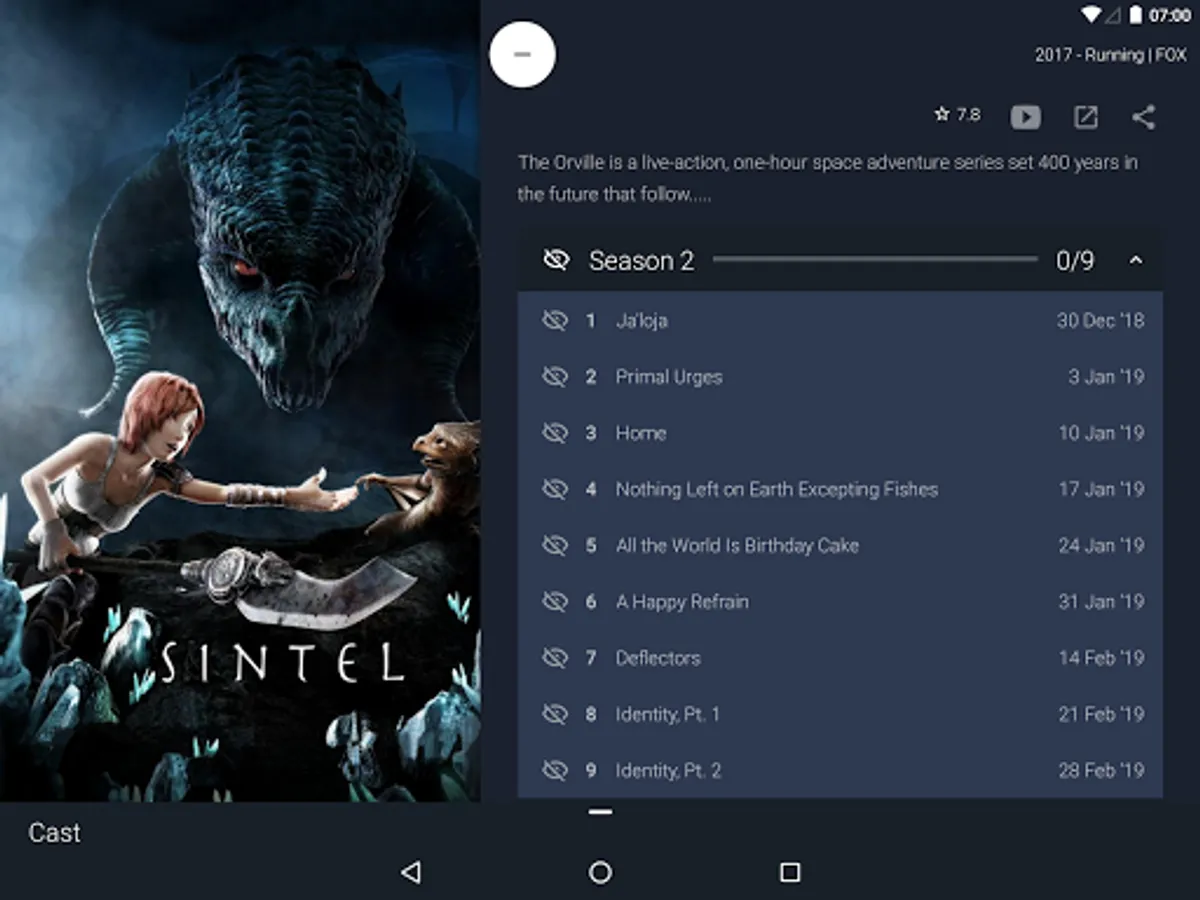Click the 17 Jan '19 air date
The height and width of the screenshot is (900, 1200).
point(1101,489)
